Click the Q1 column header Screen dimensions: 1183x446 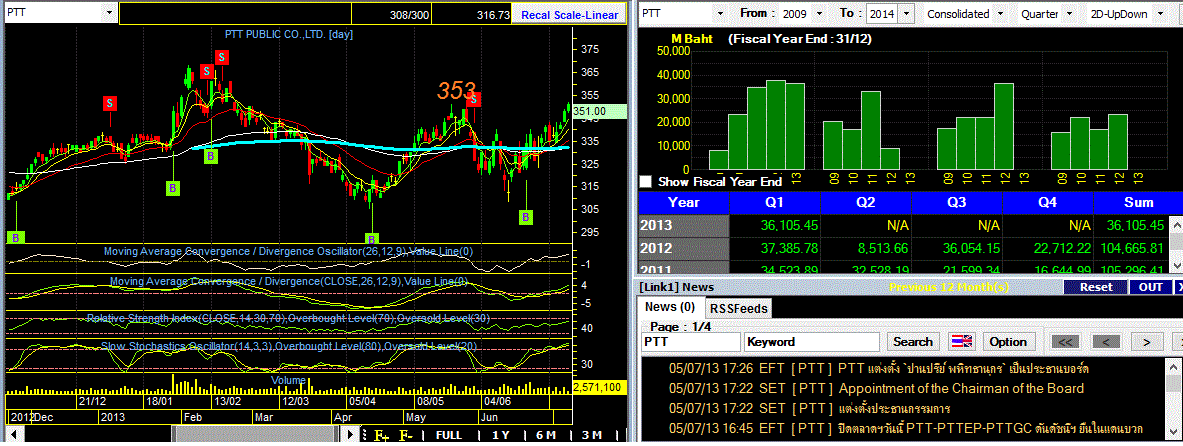tap(775, 202)
